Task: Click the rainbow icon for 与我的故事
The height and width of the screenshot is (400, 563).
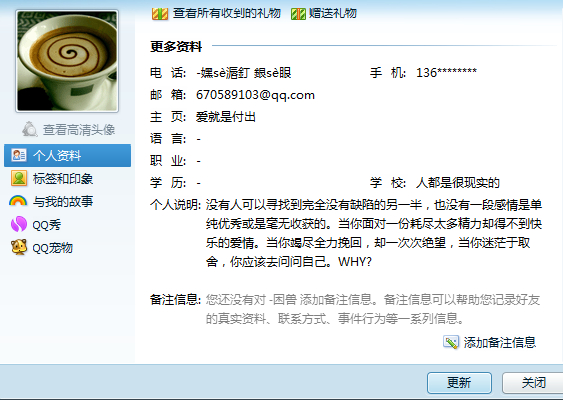Action: pos(18,201)
